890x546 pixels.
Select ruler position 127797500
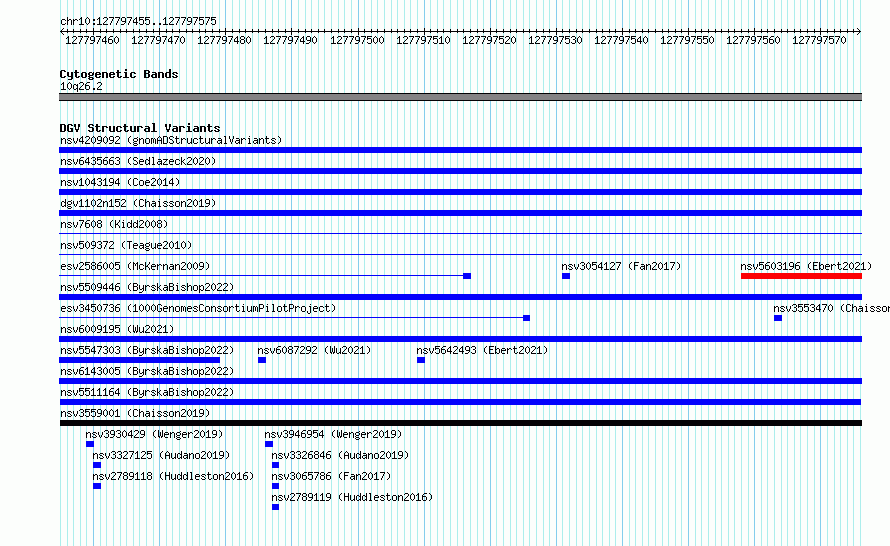(x=357, y=40)
